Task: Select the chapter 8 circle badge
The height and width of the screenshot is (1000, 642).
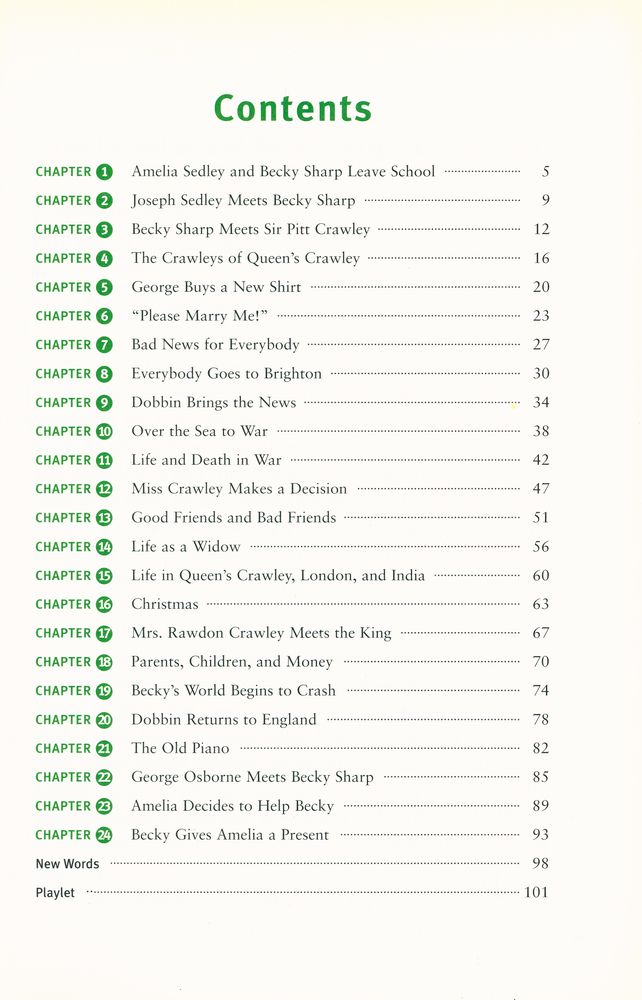Action: click(x=105, y=374)
